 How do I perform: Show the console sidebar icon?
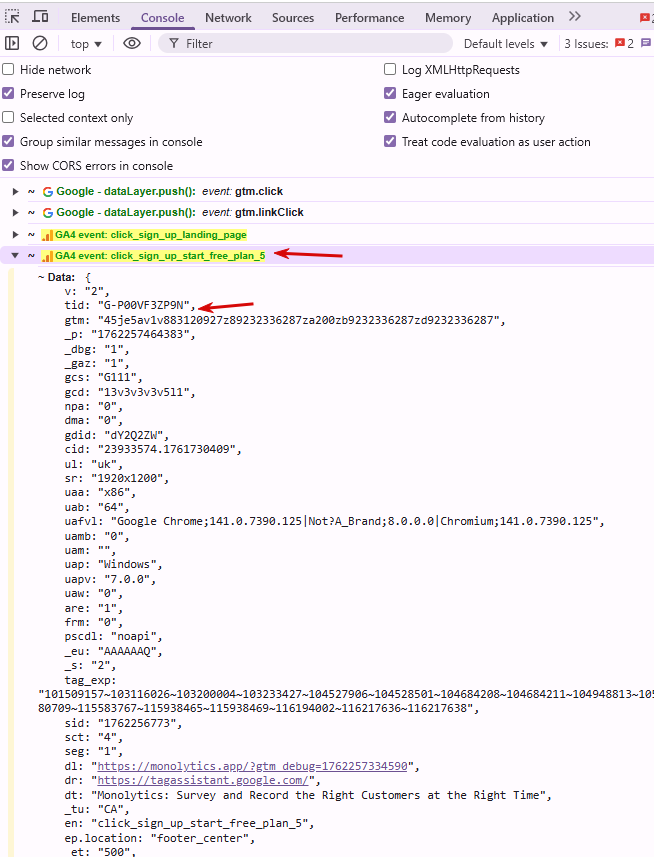click(12, 43)
